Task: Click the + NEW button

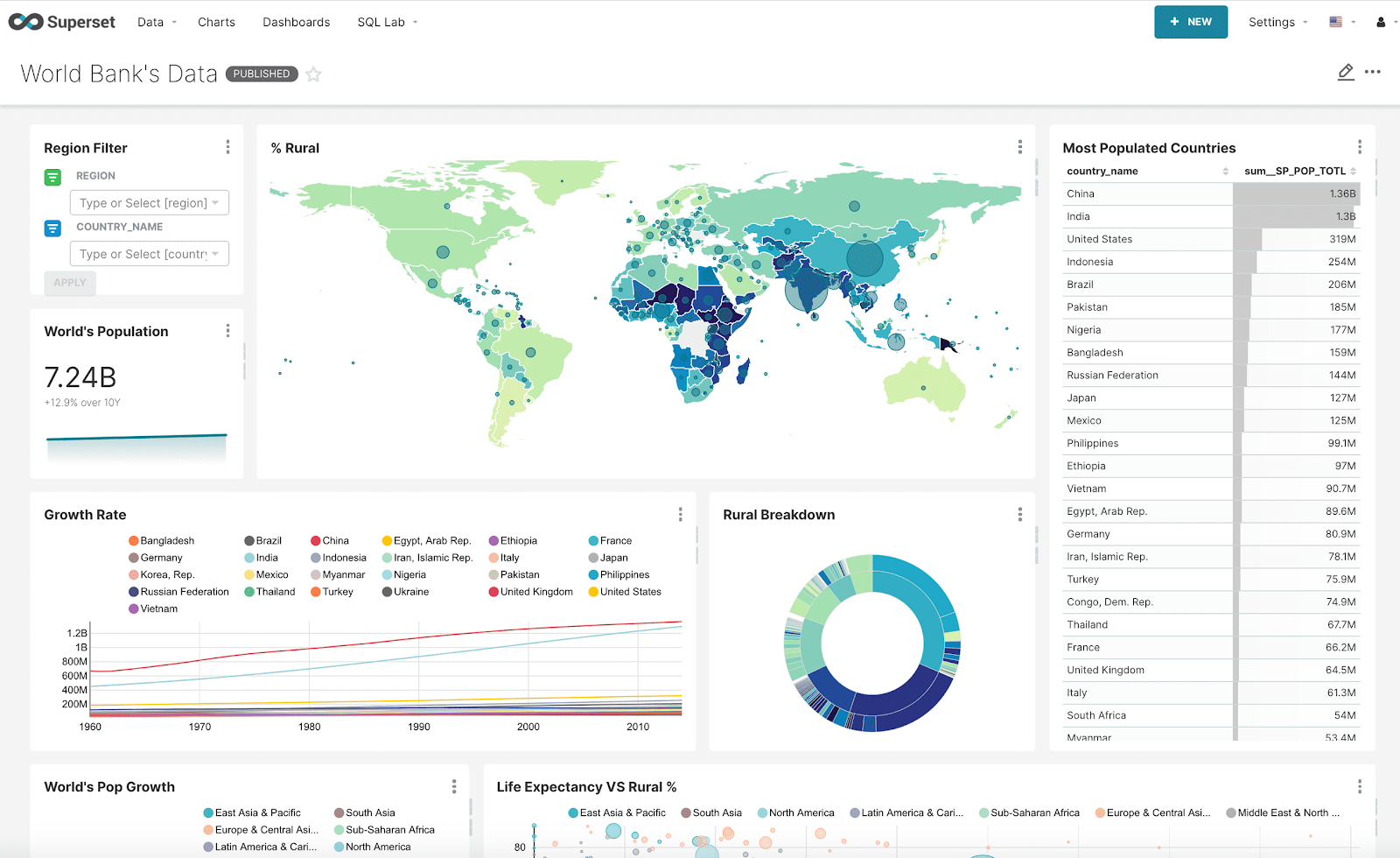Action: pyautogui.click(x=1190, y=21)
